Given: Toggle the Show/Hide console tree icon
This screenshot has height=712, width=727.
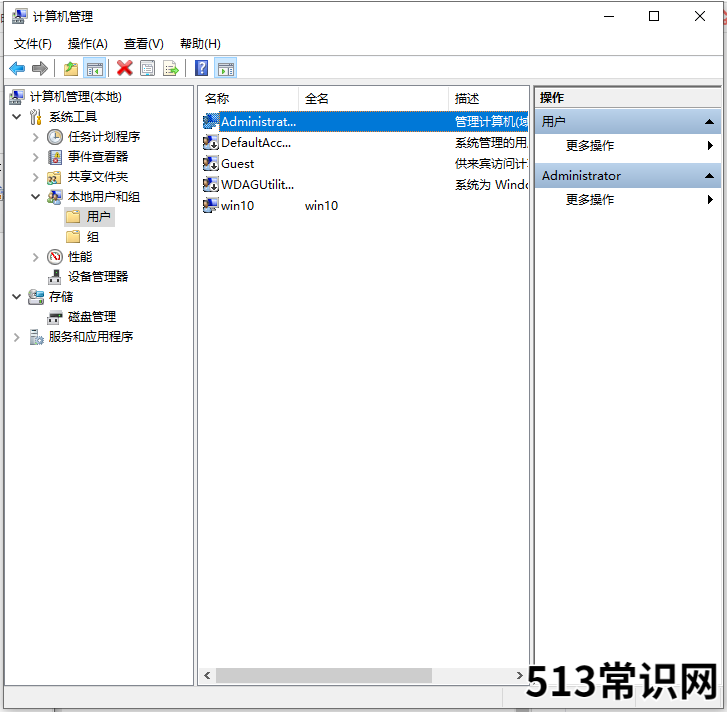Looking at the screenshot, I should tap(95, 69).
